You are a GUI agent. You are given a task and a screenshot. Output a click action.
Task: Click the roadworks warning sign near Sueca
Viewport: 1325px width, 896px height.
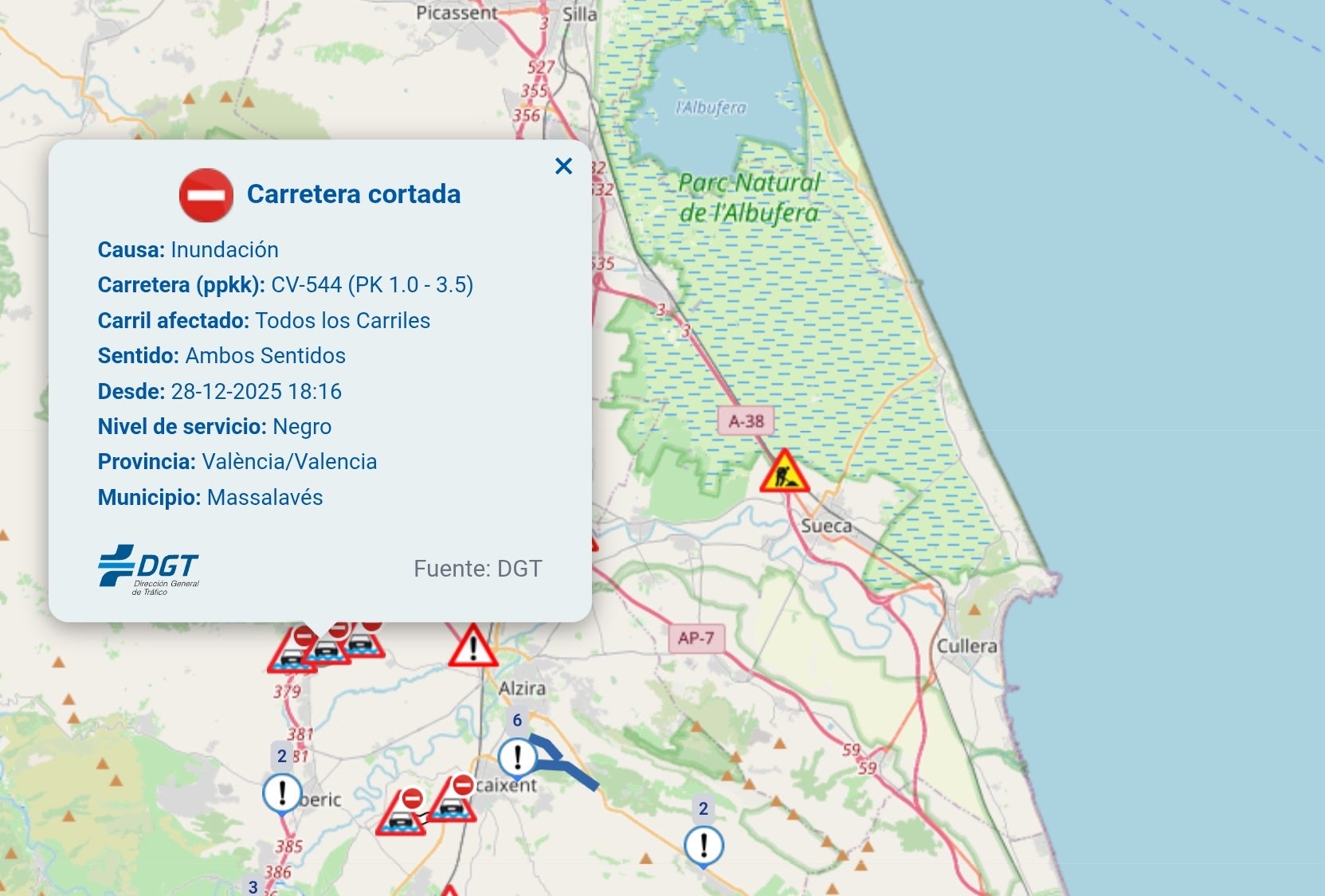(784, 471)
